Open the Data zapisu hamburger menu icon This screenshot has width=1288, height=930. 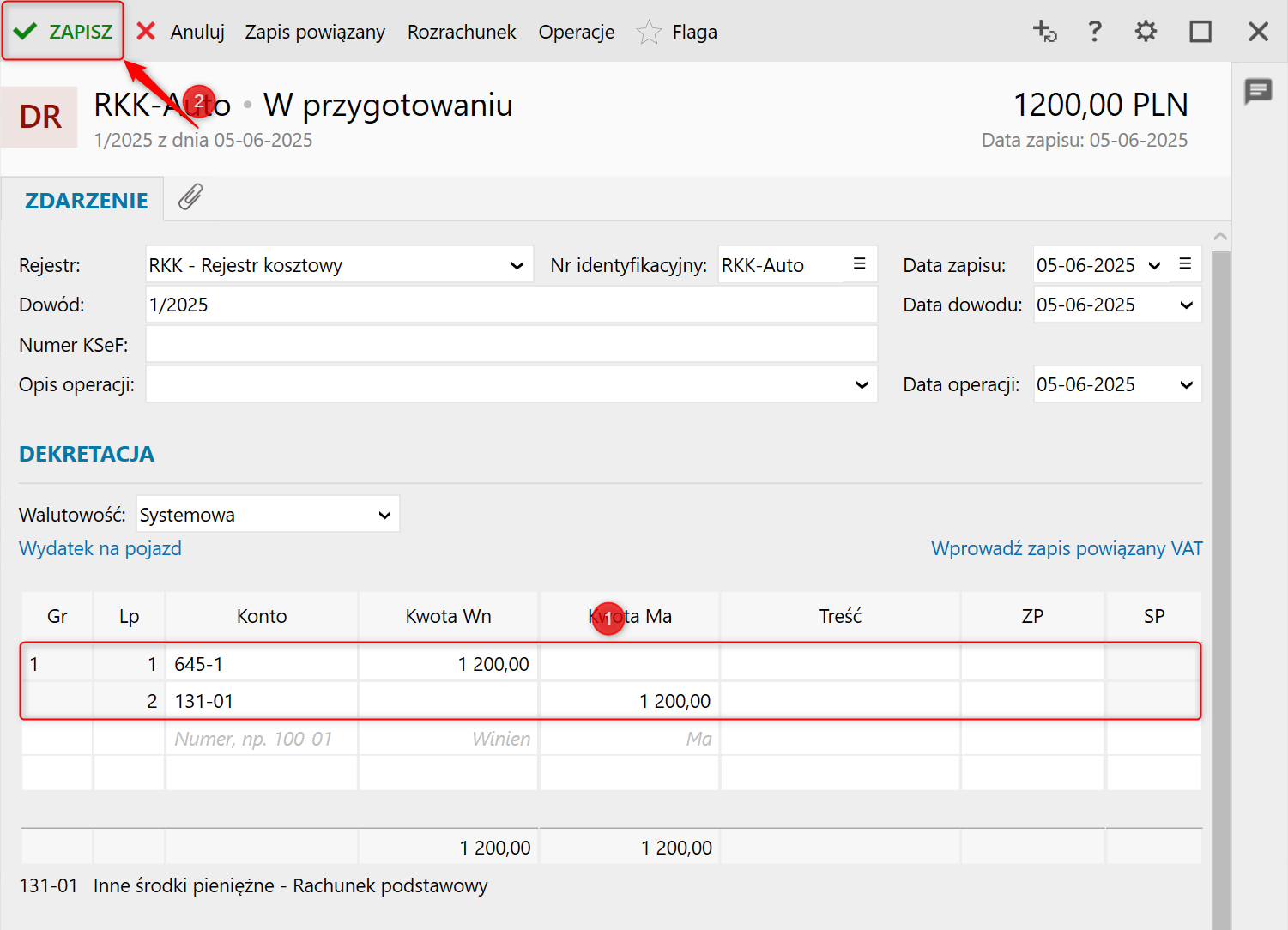pos(1185,264)
